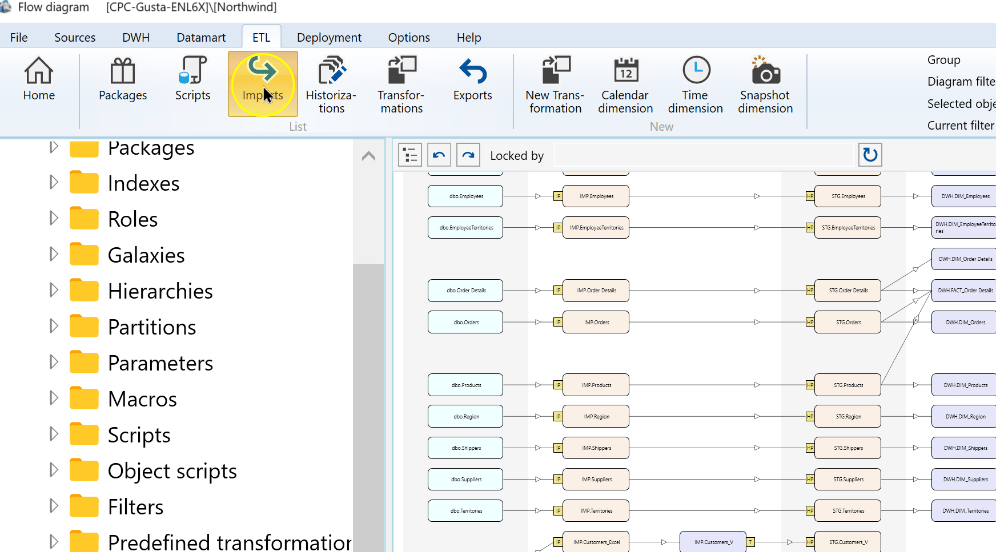Create a New Transformation
Viewport: 996px width, 552px height.
click(x=555, y=85)
